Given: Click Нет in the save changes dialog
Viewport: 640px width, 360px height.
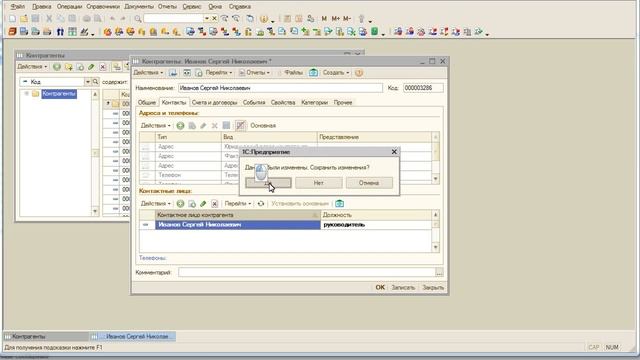Looking at the screenshot, I should (x=318, y=183).
